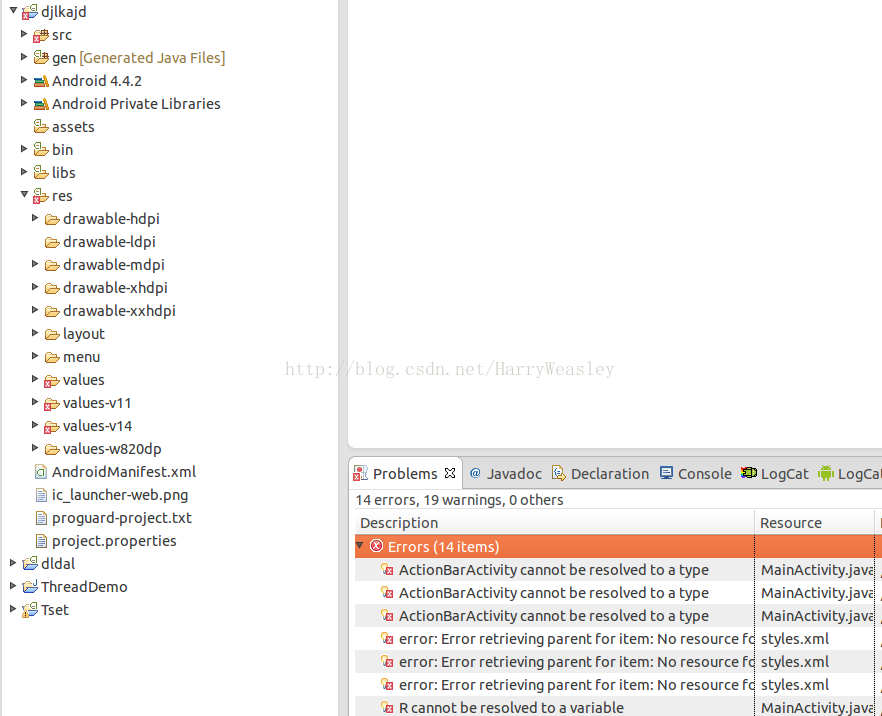Expand the ThreadDemo project

13,586
